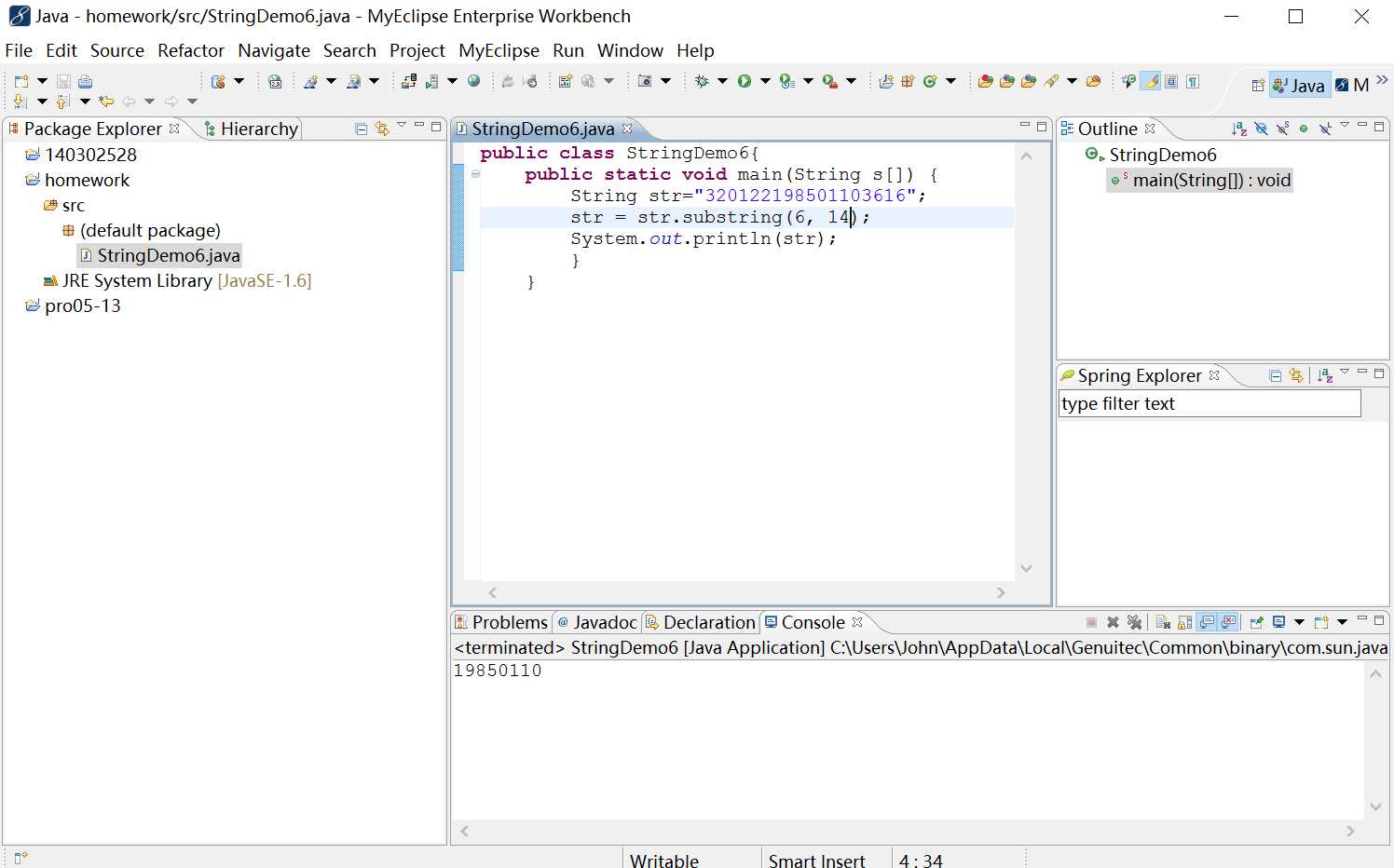Run the program with green play icon
This screenshot has width=1394, height=868.
744,81
